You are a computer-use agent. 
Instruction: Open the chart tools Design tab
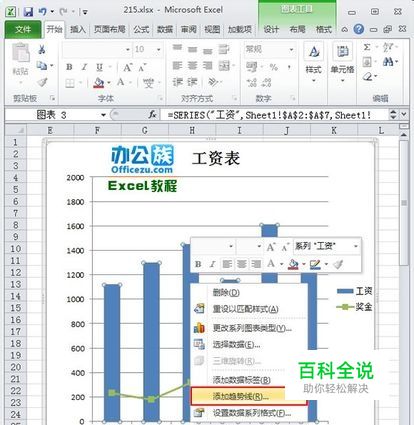click(271, 30)
